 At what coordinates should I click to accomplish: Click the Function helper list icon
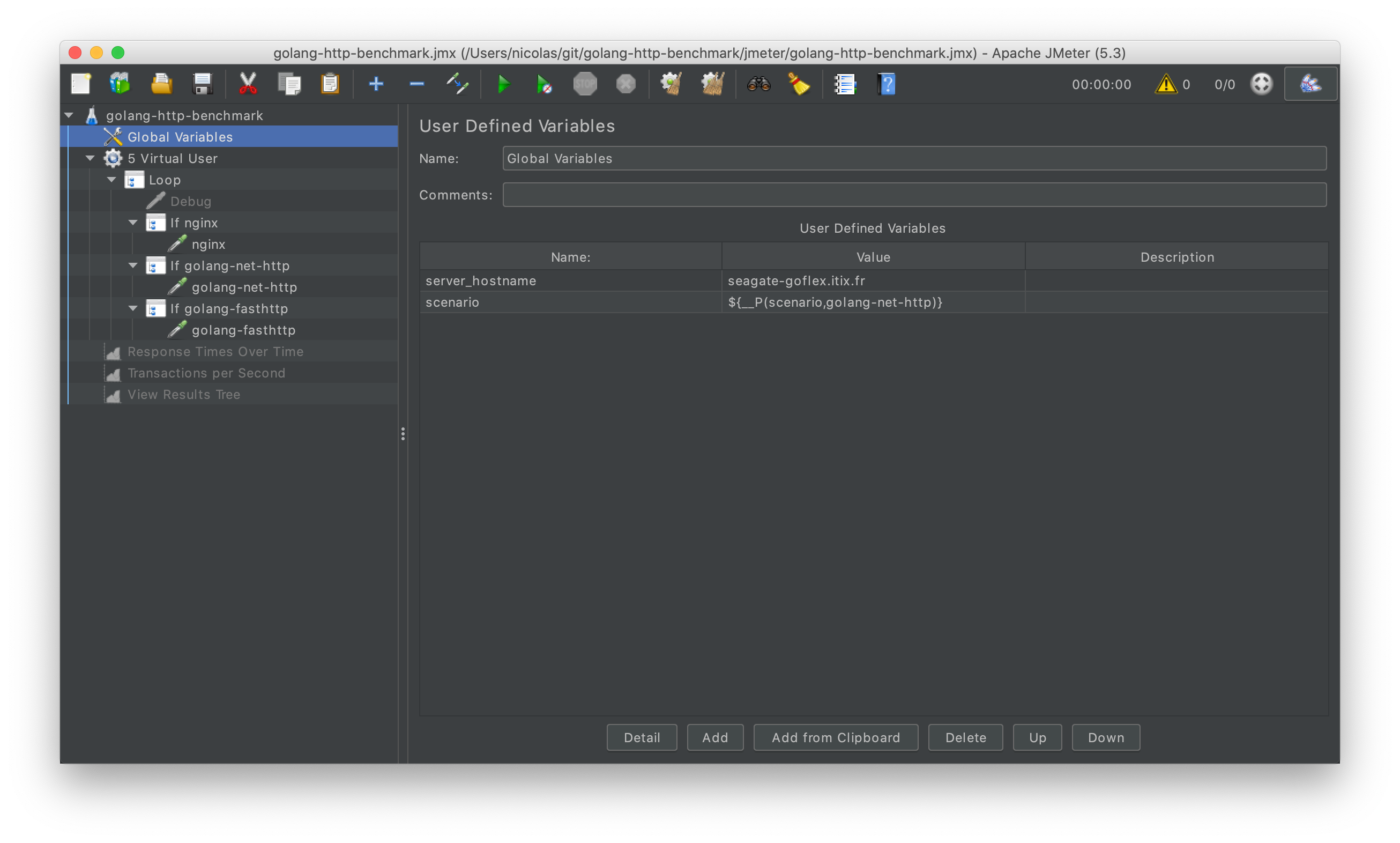pos(845,85)
